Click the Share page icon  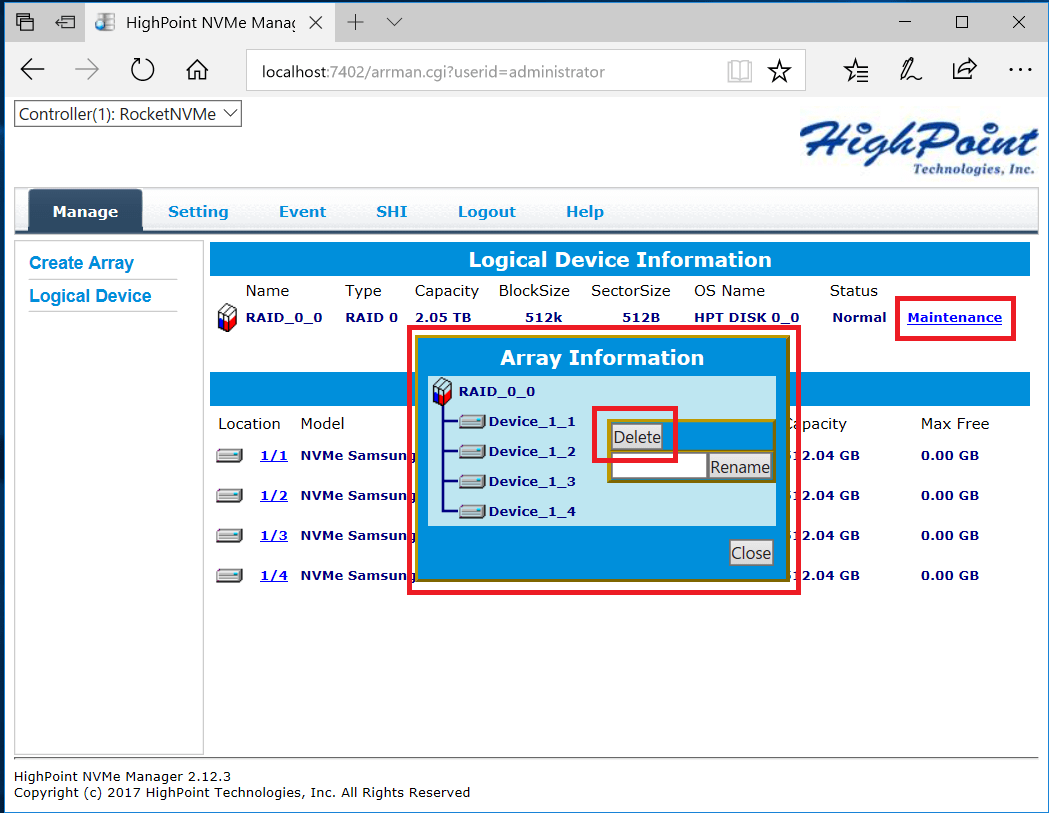(964, 70)
